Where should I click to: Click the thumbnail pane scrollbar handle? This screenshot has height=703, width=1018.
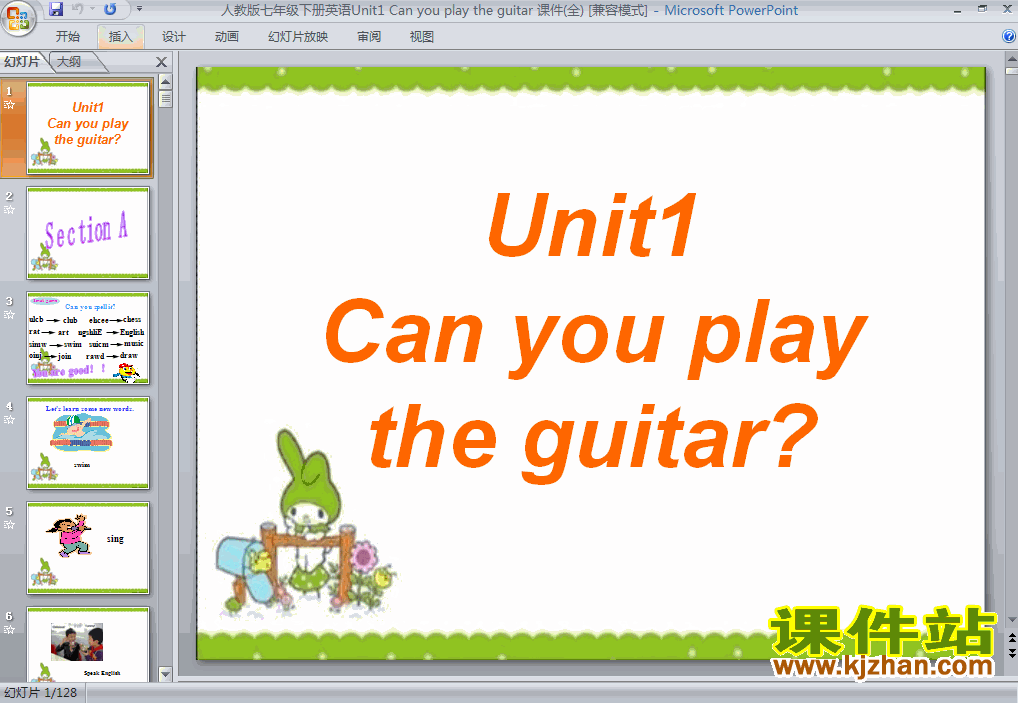click(x=166, y=99)
